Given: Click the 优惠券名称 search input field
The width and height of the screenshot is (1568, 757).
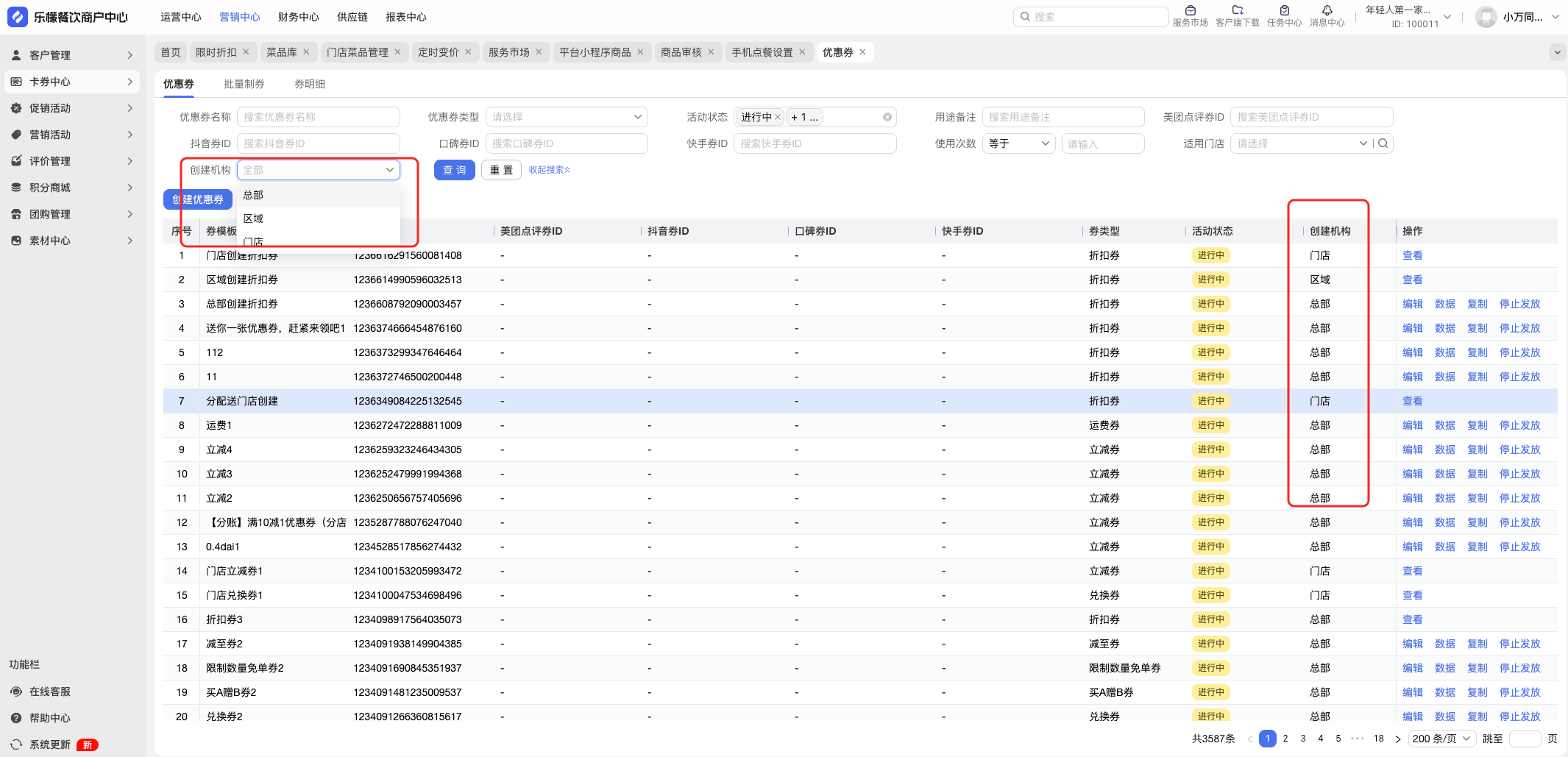Looking at the screenshot, I should click(319, 117).
